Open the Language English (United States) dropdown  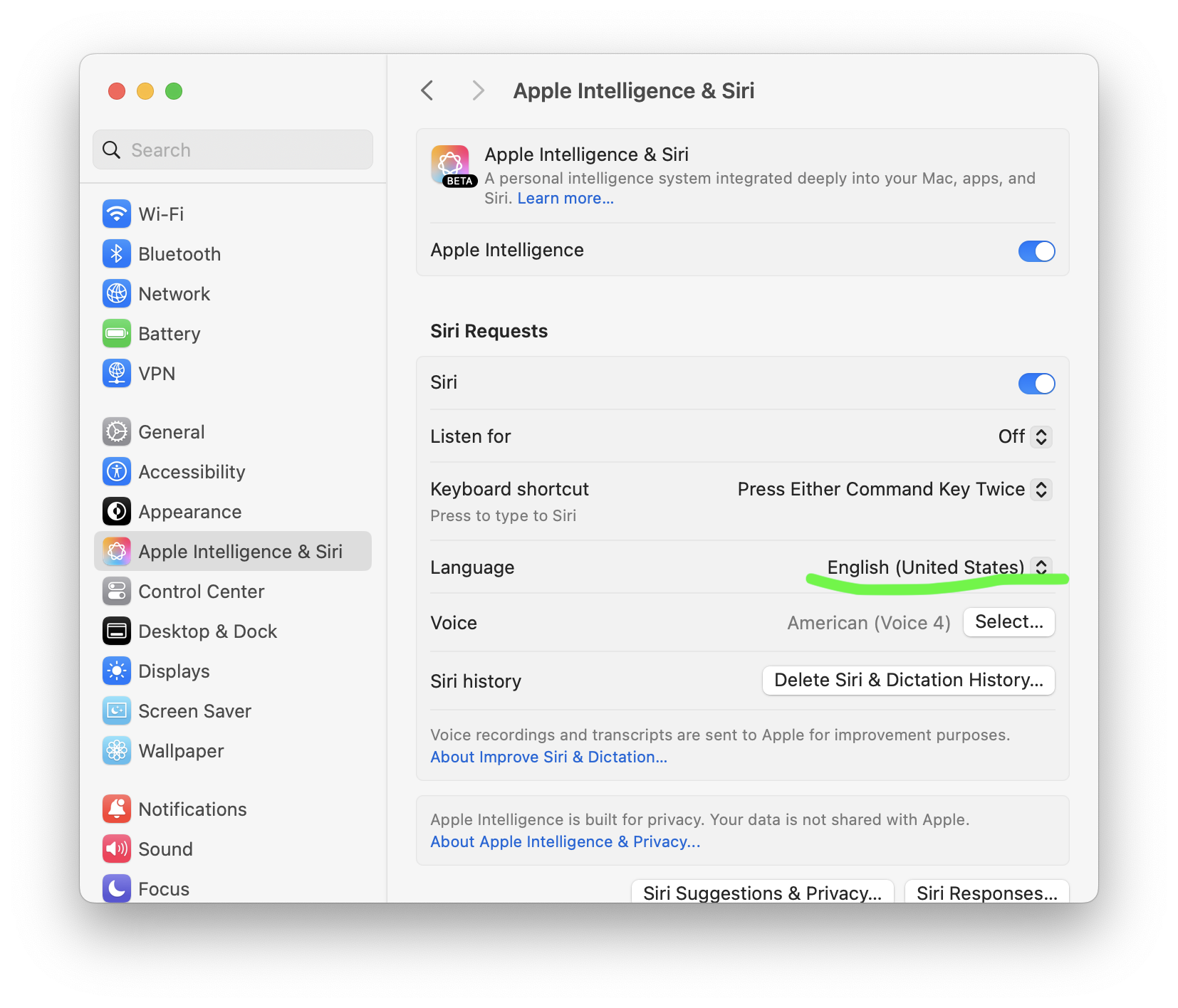pos(939,567)
